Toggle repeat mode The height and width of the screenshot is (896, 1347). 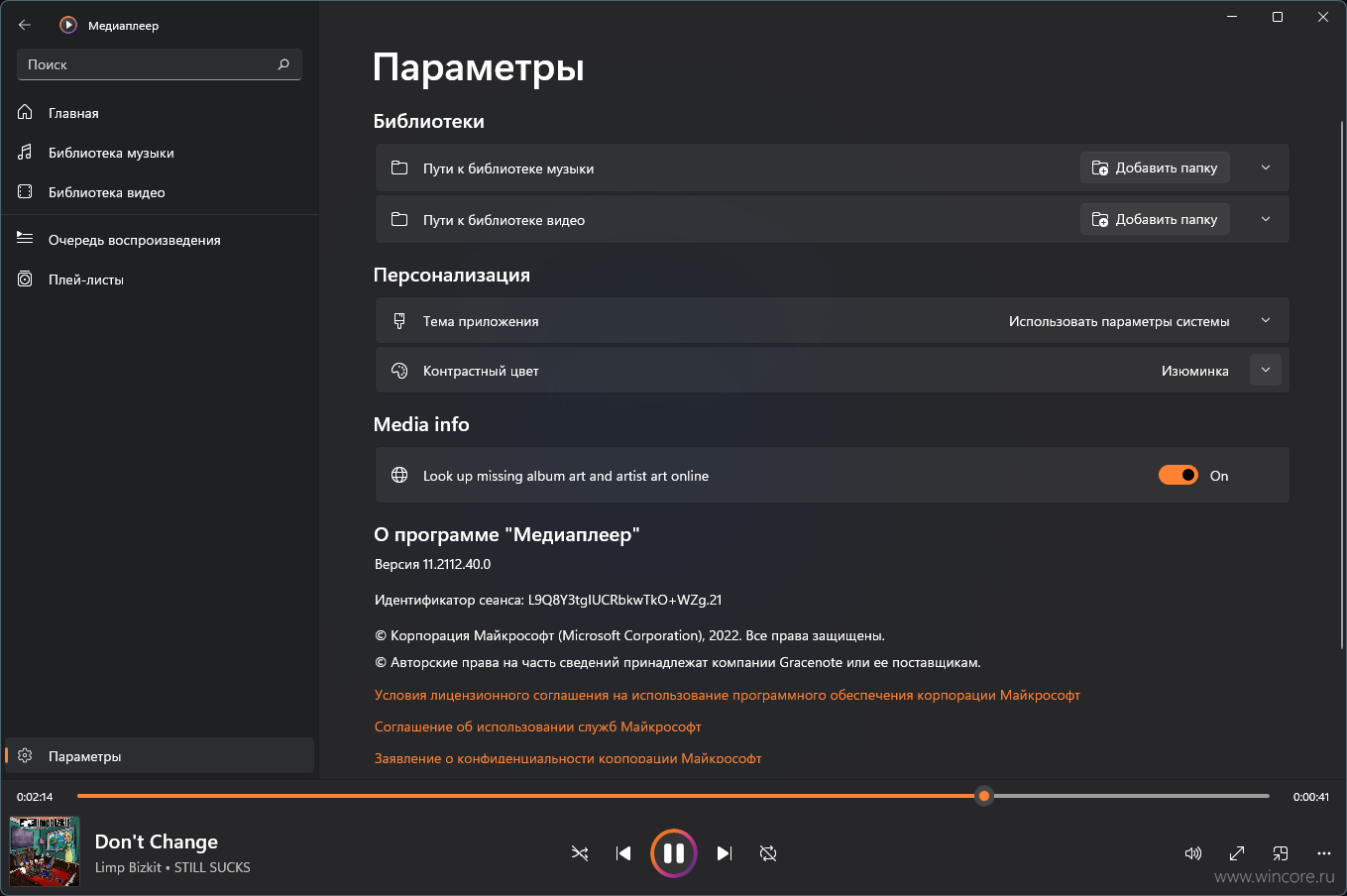(x=768, y=853)
